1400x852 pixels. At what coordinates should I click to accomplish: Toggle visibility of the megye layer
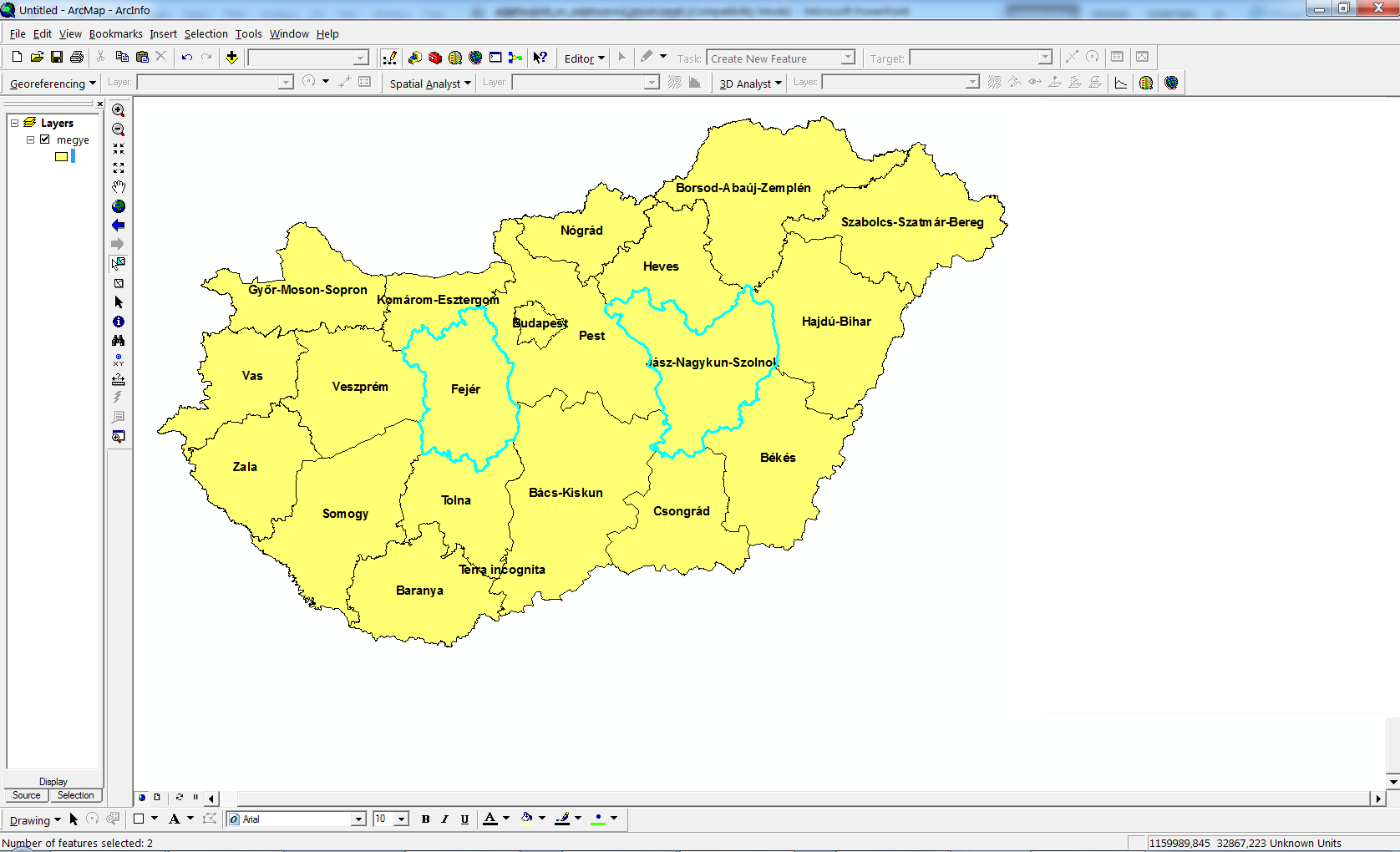coord(45,139)
